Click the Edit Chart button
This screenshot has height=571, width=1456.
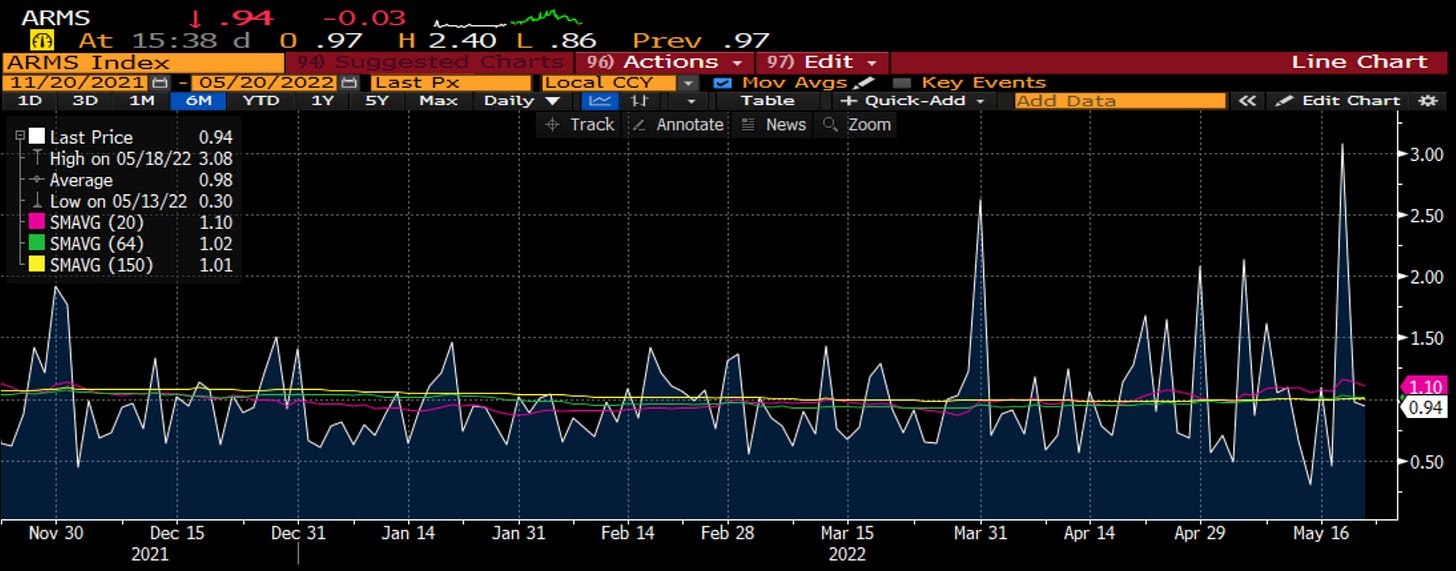tap(1339, 100)
